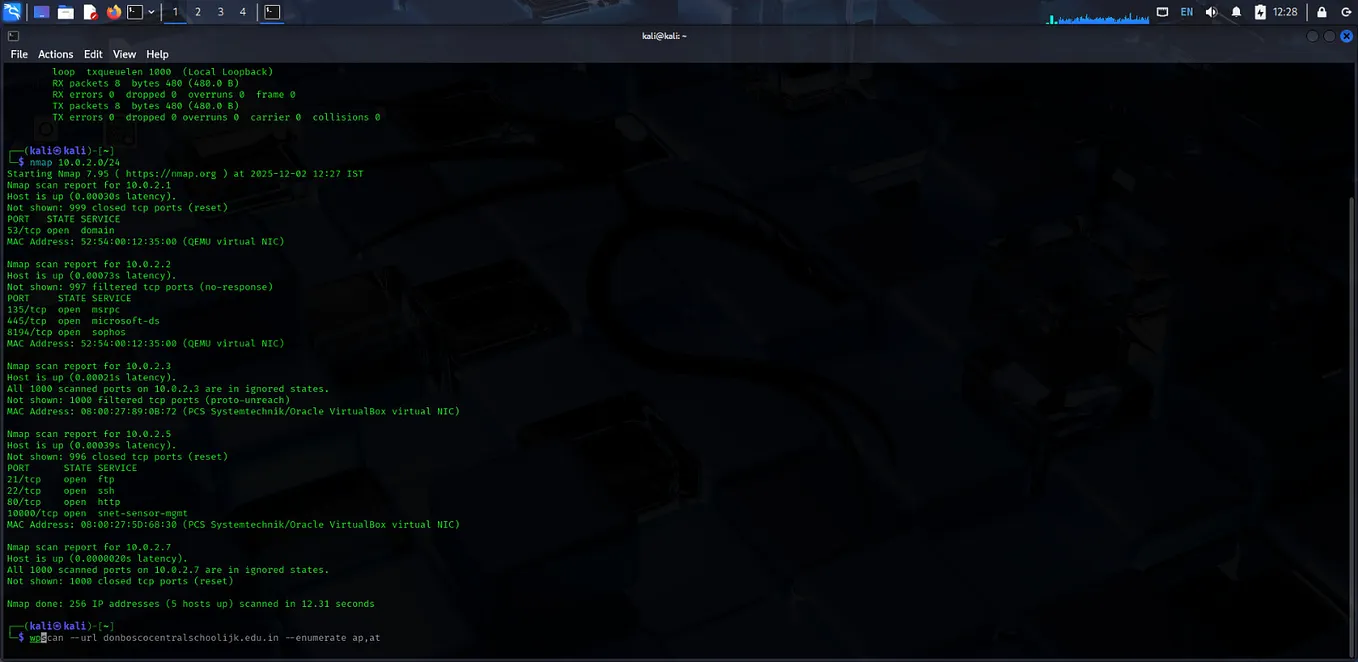This screenshot has width=1358, height=662.
Task: Switch to workspace 3
Action: 220,11
